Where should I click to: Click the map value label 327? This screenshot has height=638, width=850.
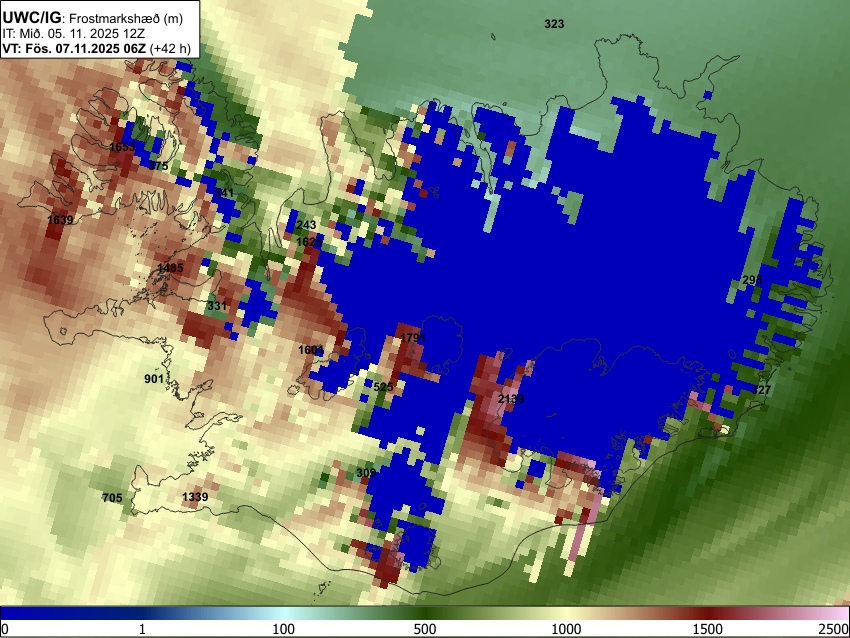pyautogui.click(x=761, y=390)
